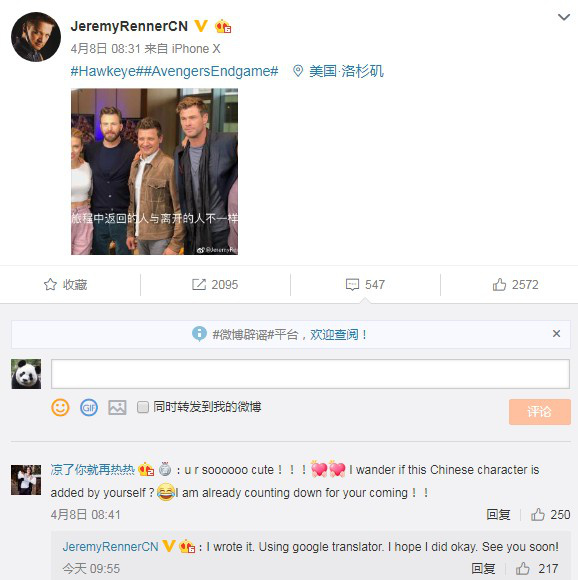Expand the post options chevron menu
578x580 pixels.
click(564, 17)
